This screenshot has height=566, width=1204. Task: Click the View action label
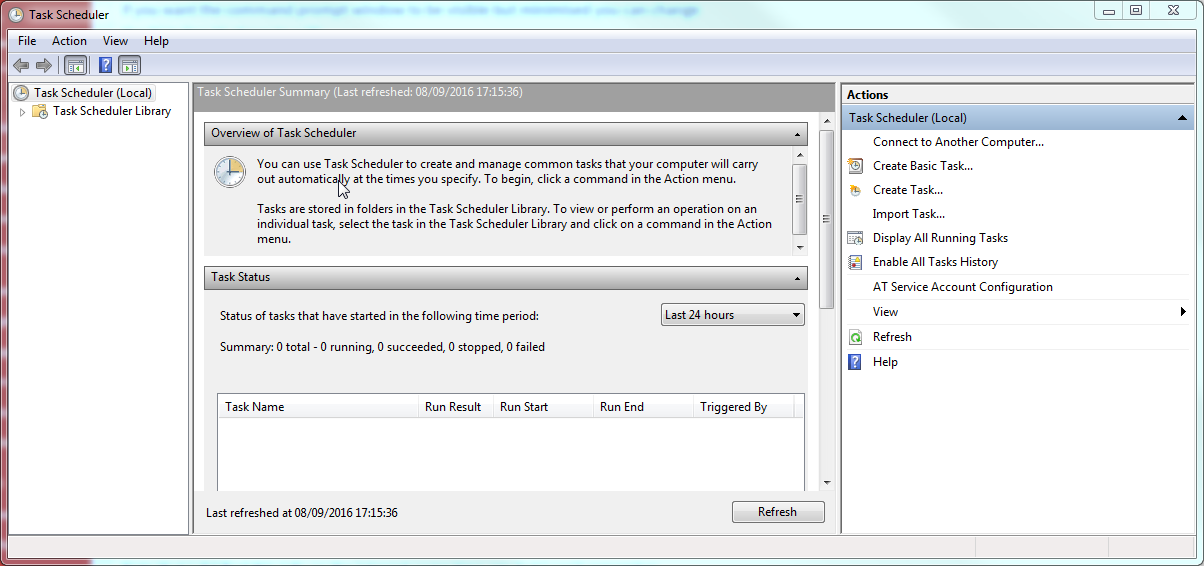click(x=885, y=312)
